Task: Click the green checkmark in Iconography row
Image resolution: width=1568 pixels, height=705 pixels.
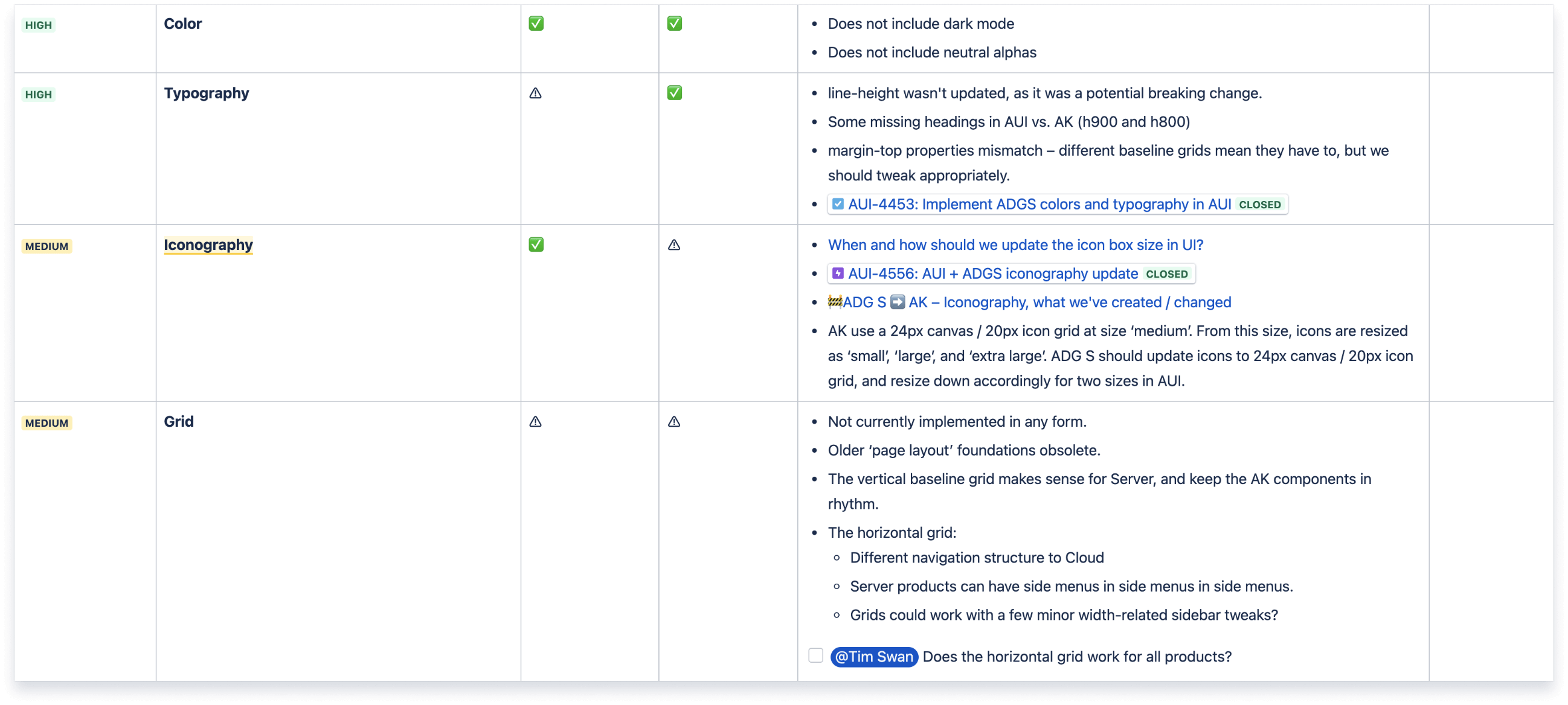Action: click(x=536, y=244)
